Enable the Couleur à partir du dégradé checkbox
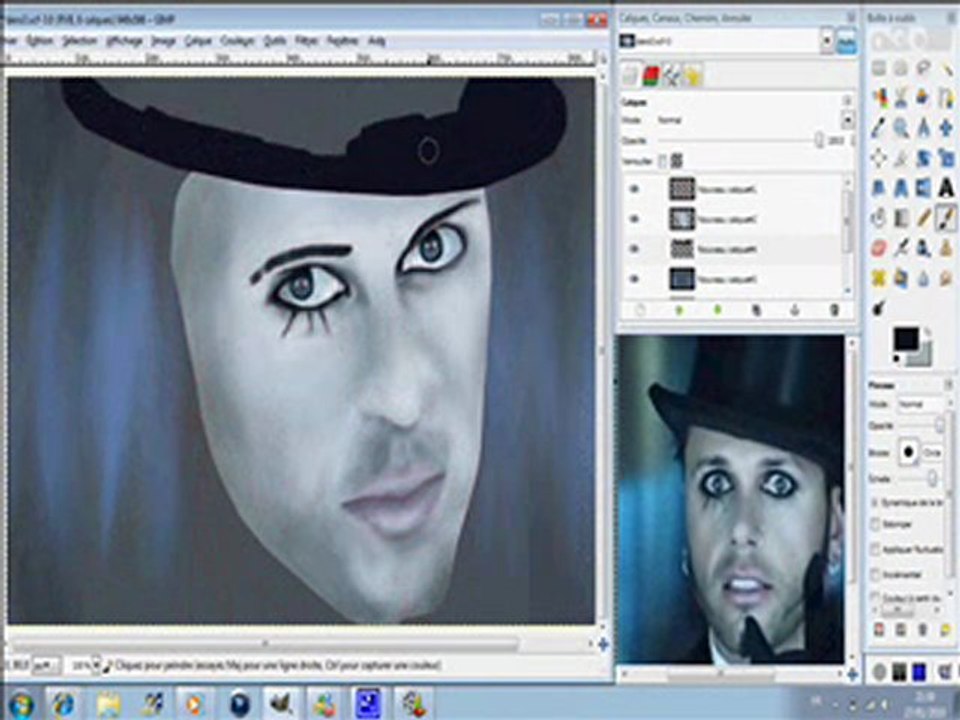The width and height of the screenshot is (960, 720). [876, 598]
